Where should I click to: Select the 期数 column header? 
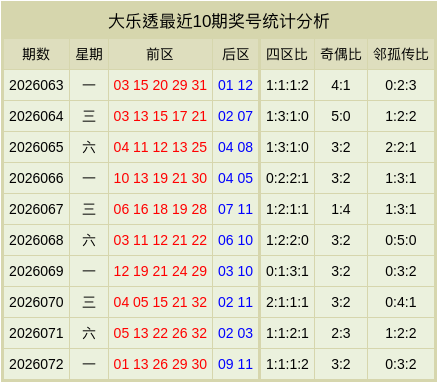click(36, 54)
